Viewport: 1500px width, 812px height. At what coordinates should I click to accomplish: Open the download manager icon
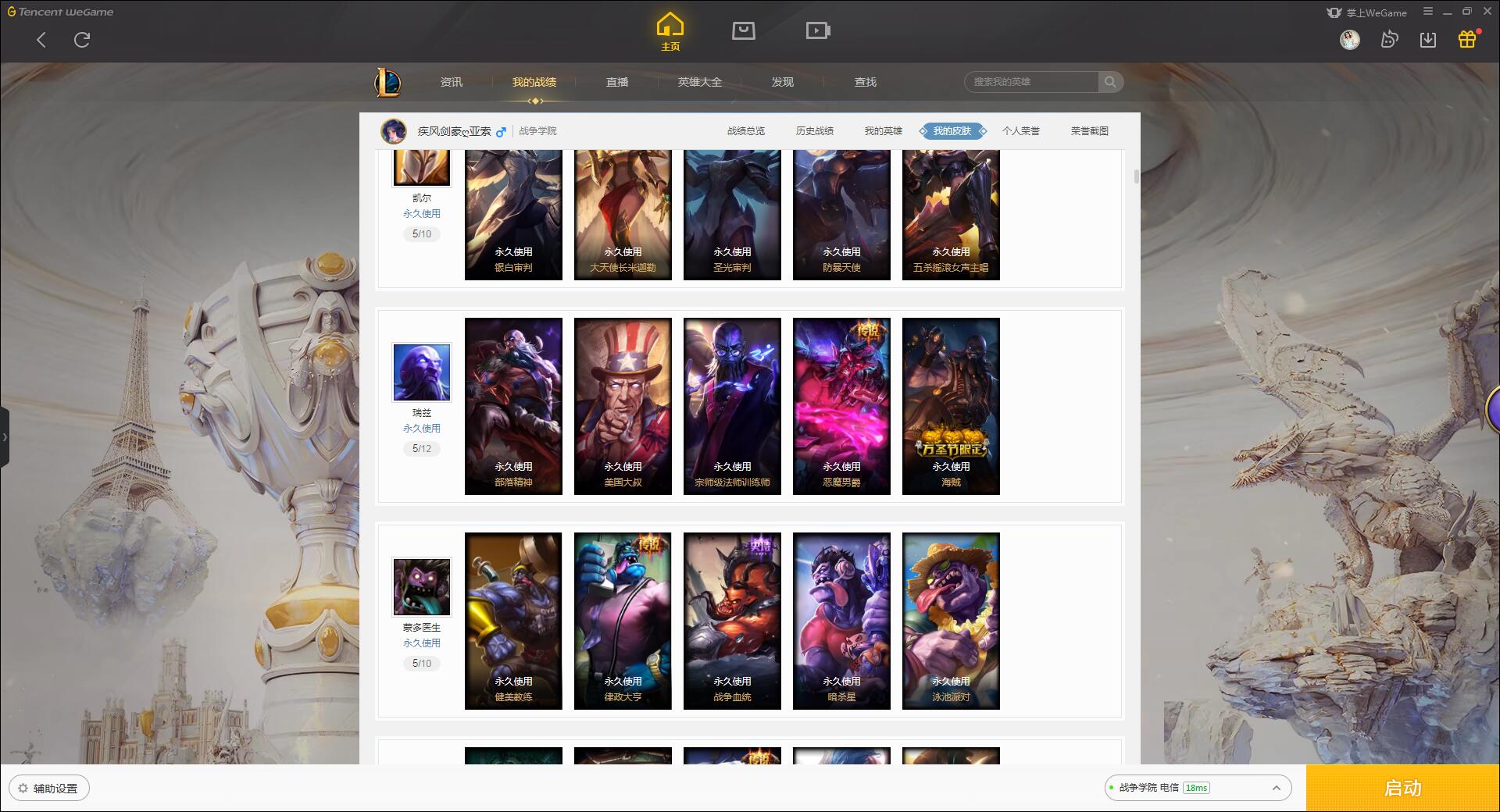(x=1428, y=39)
